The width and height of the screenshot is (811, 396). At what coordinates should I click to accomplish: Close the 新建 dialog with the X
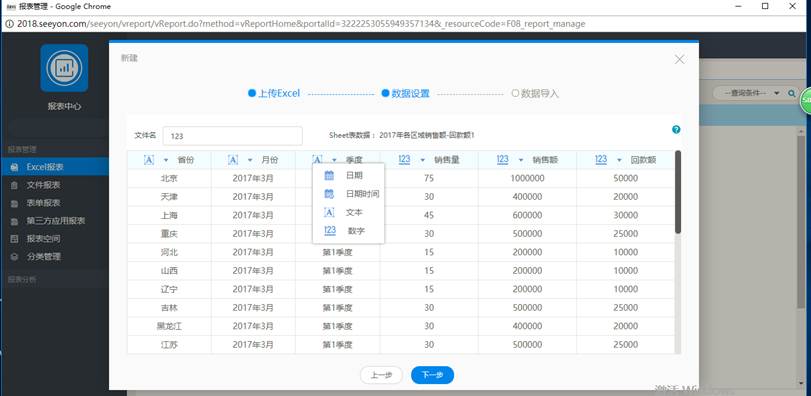point(680,59)
